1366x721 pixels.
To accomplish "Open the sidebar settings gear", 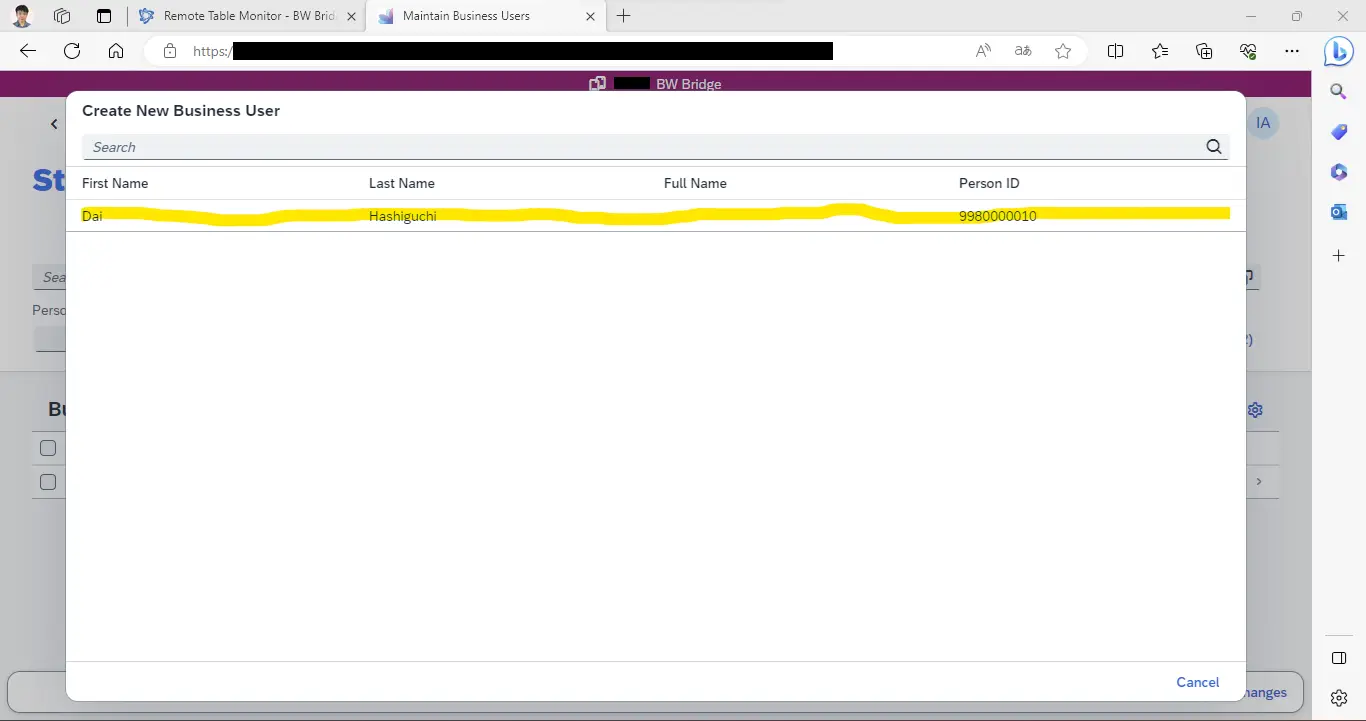I will tap(1339, 698).
